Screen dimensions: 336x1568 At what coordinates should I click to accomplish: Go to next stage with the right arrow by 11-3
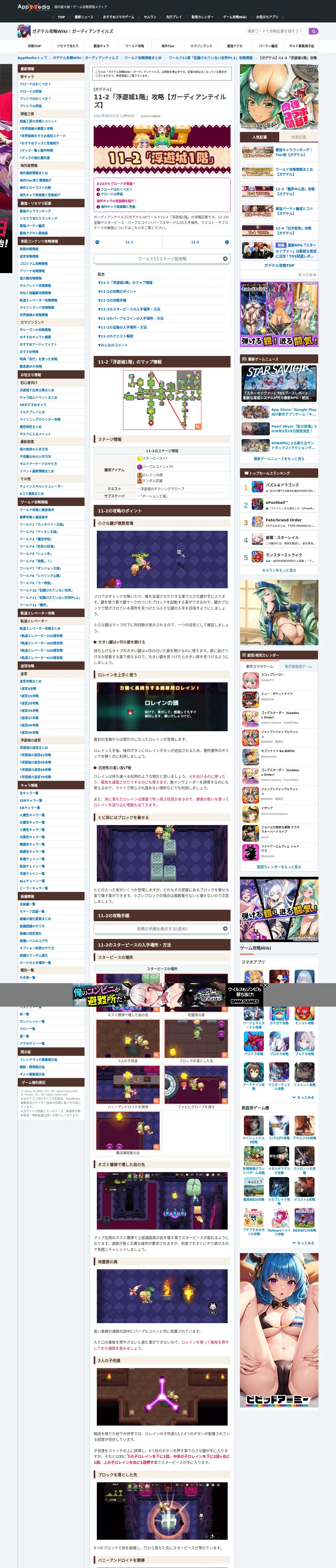[227, 242]
